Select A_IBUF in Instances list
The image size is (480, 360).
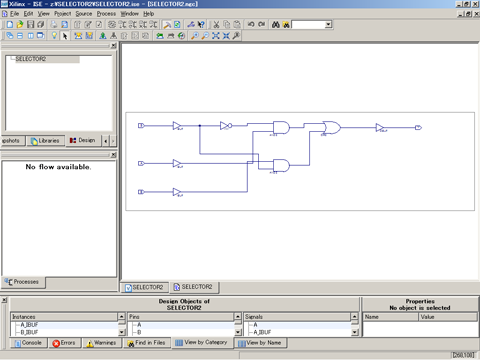click(29, 325)
